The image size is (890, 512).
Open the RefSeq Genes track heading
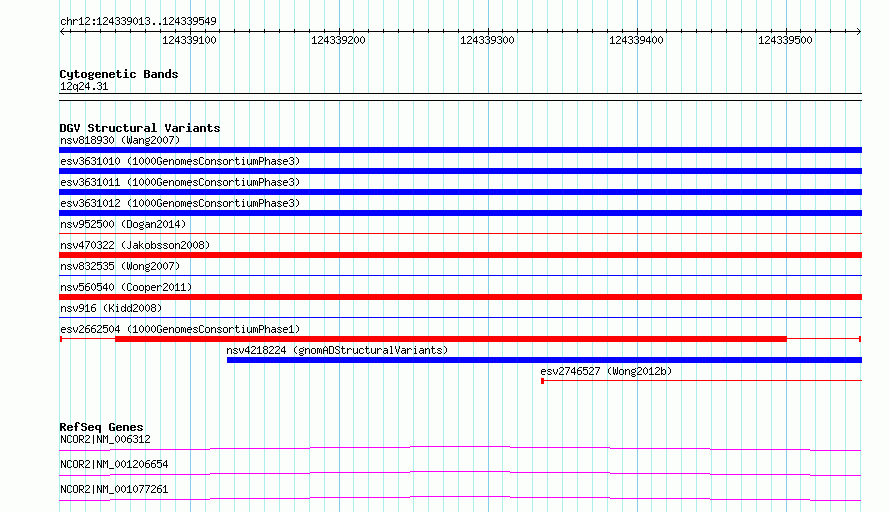coord(102,427)
